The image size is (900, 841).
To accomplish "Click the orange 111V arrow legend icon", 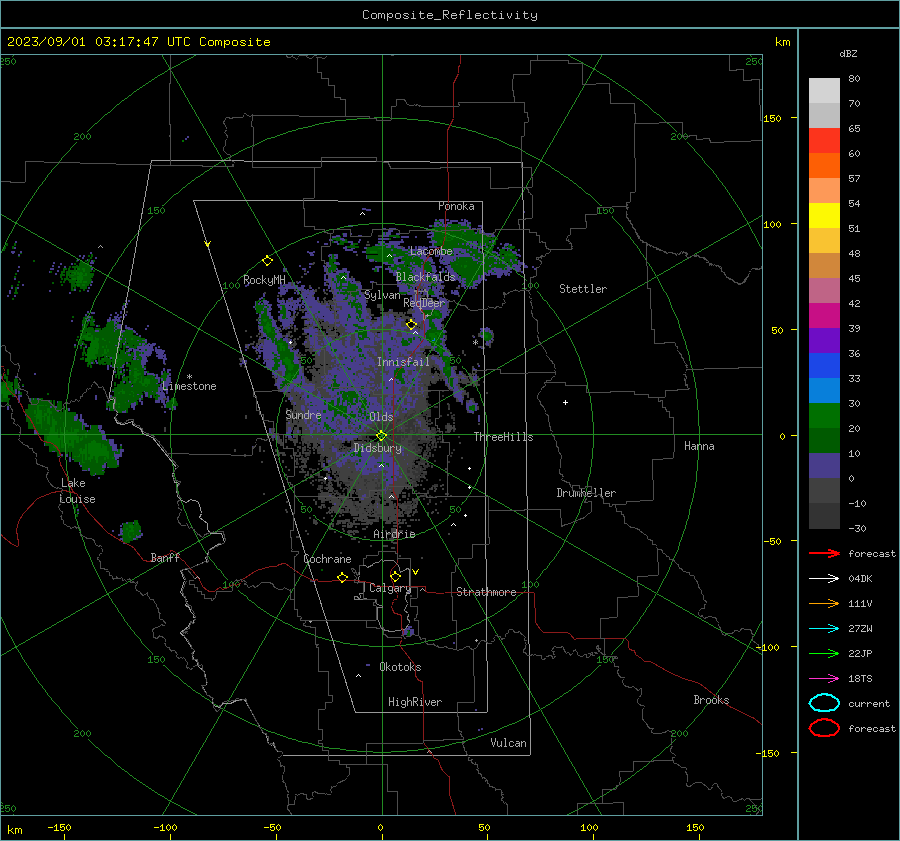I will [x=824, y=603].
